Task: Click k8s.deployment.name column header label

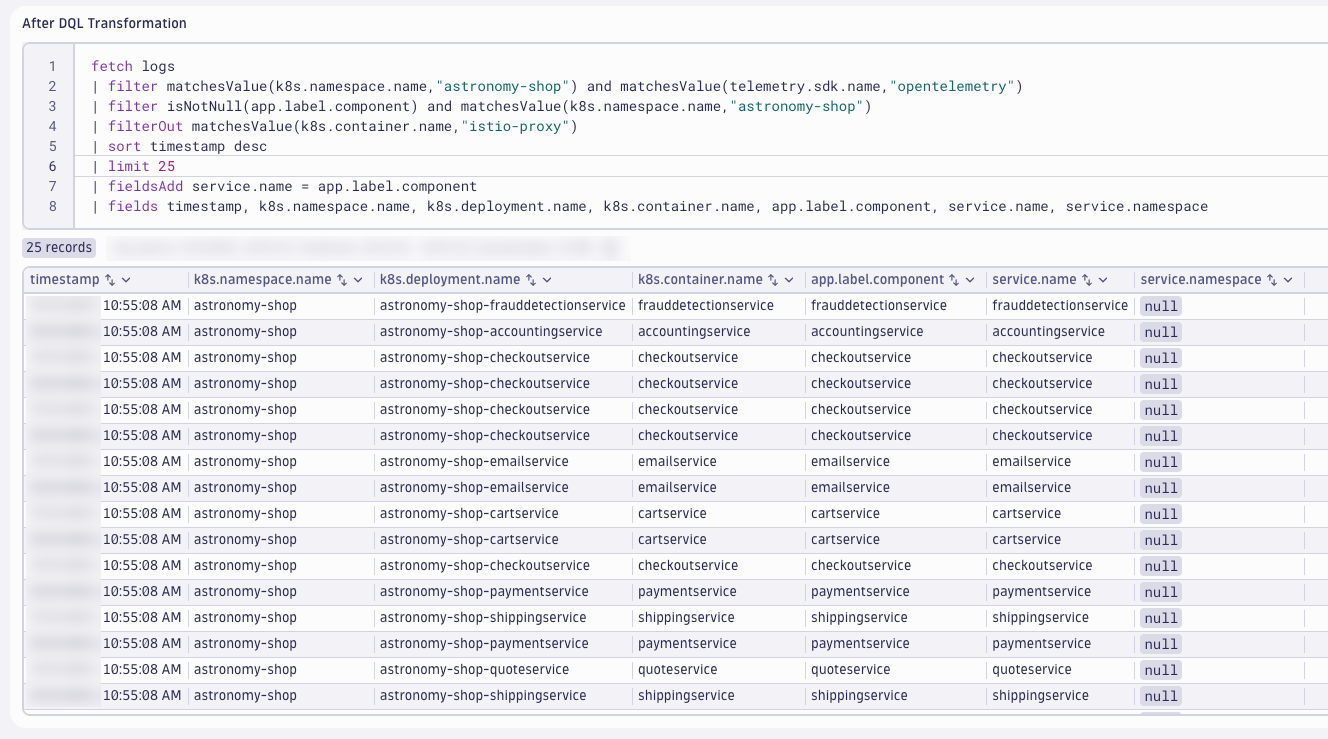Action: [450, 280]
